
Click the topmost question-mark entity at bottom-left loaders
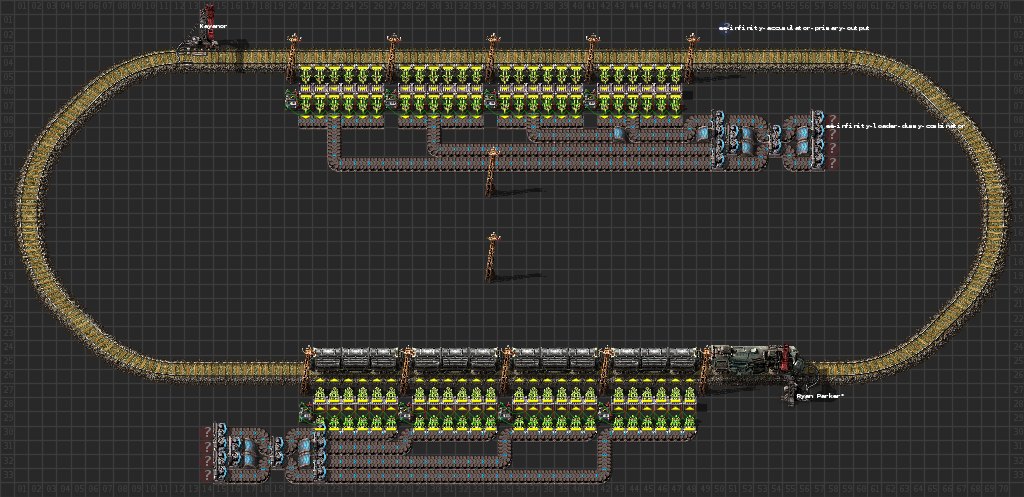208,432
